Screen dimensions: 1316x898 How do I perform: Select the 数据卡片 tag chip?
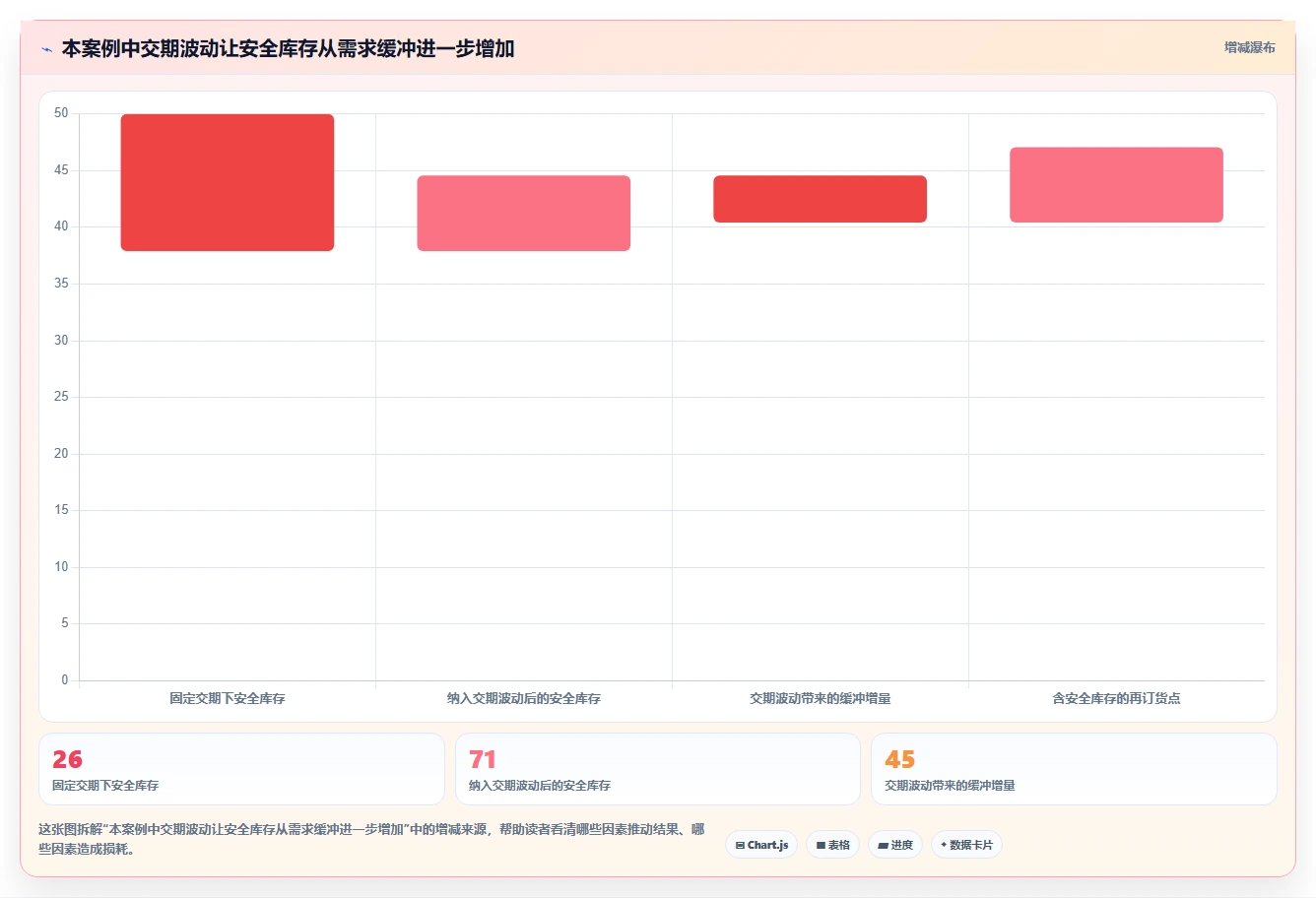[x=966, y=845]
